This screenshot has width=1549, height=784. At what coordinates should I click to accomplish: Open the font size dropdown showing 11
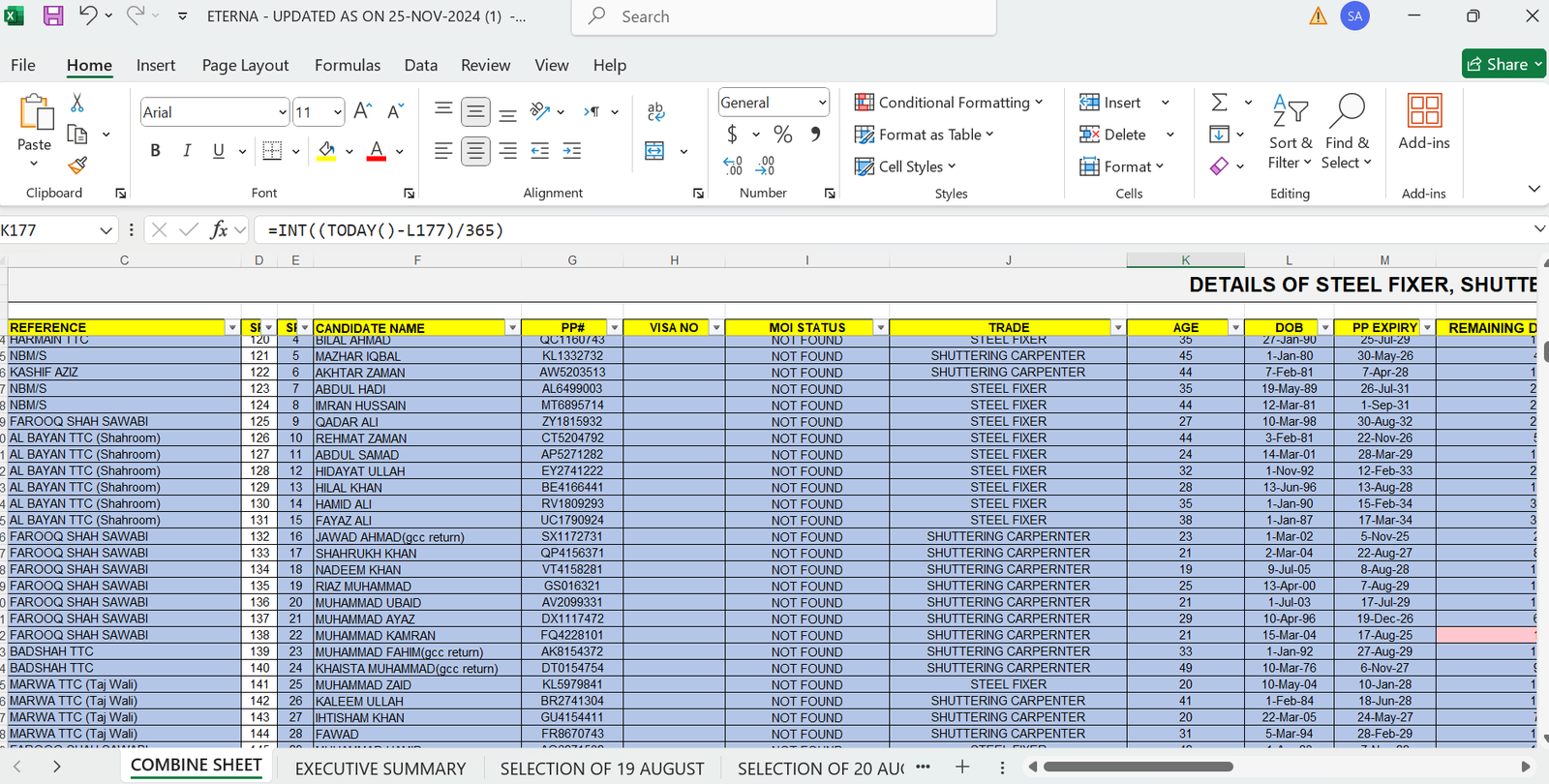tap(337, 112)
